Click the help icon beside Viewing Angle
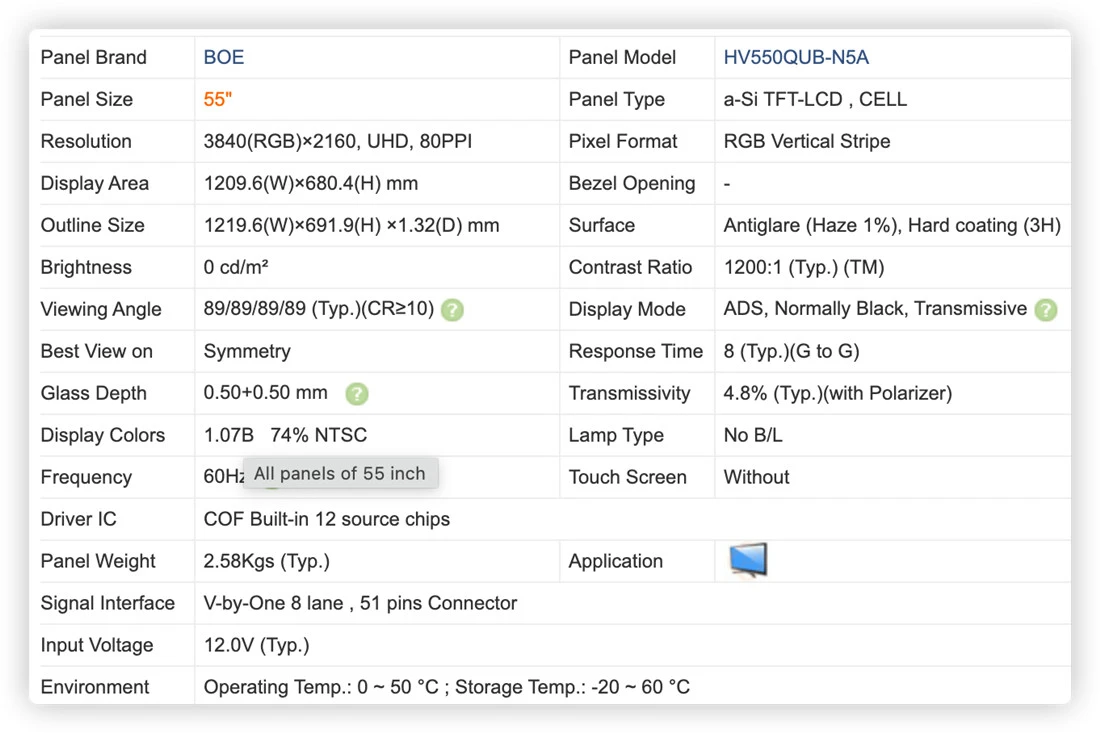1100x733 pixels. (x=452, y=309)
